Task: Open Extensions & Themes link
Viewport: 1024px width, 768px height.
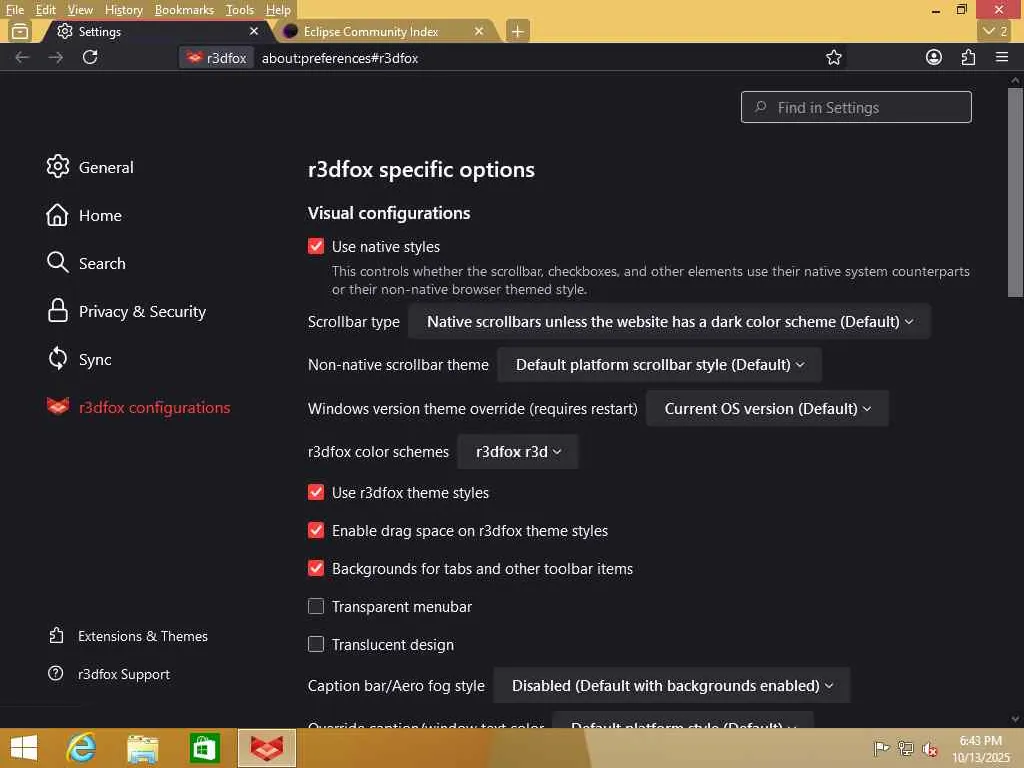Action: point(128,636)
